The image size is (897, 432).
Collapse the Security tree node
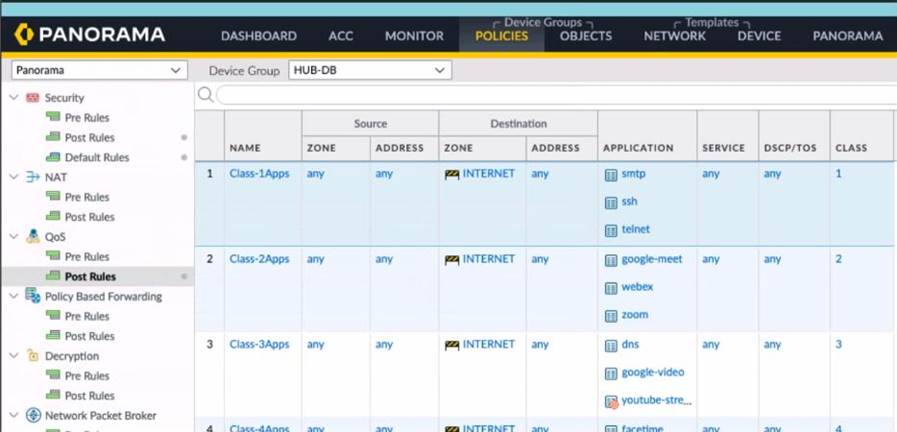pos(13,98)
